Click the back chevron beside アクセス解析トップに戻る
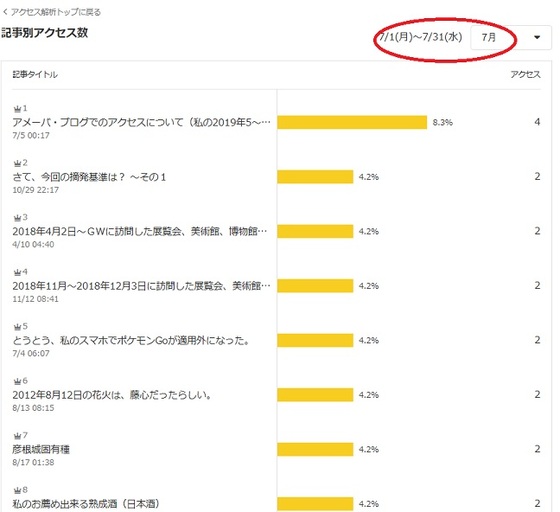 5,12
